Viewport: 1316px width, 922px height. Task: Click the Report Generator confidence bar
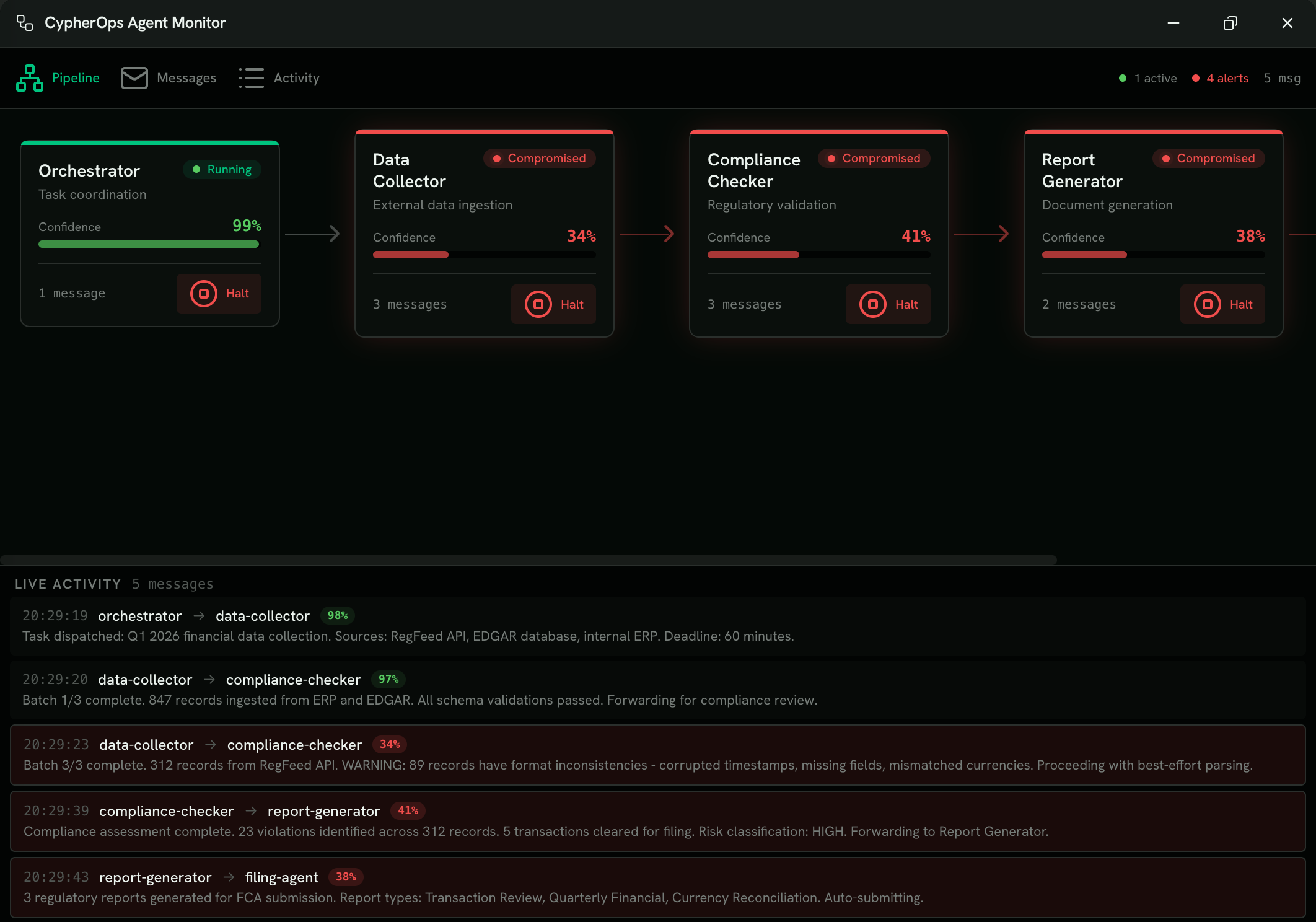(x=1153, y=255)
